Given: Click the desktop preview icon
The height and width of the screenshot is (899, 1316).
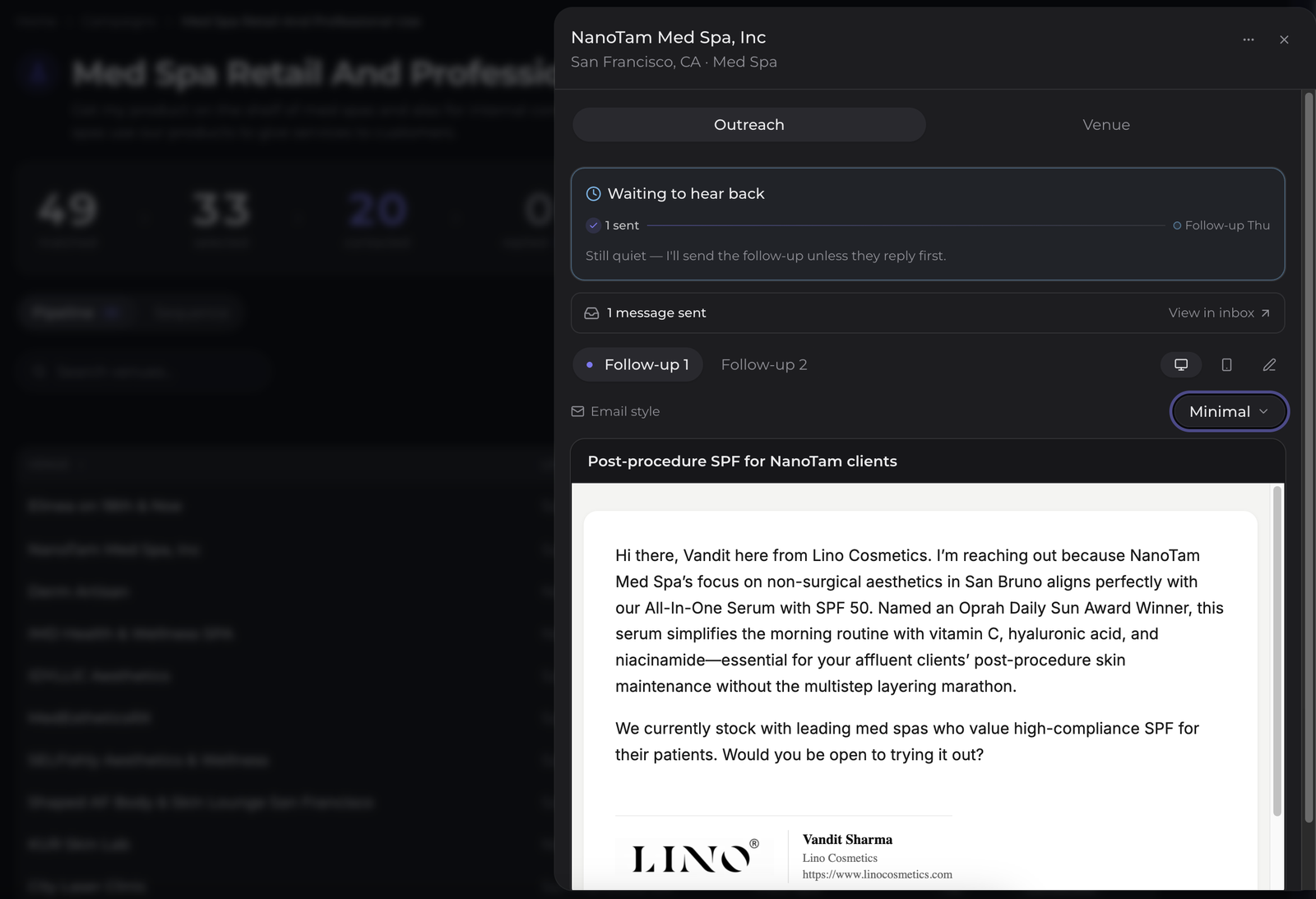Looking at the screenshot, I should (x=1181, y=364).
